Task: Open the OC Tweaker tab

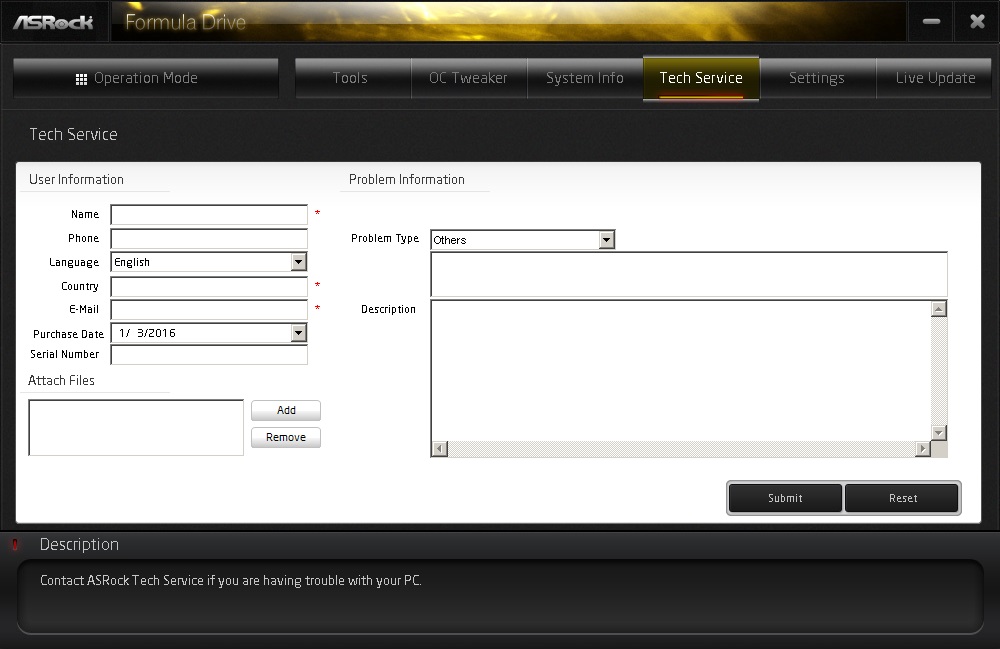Action: pyautogui.click(x=469, y=78)
